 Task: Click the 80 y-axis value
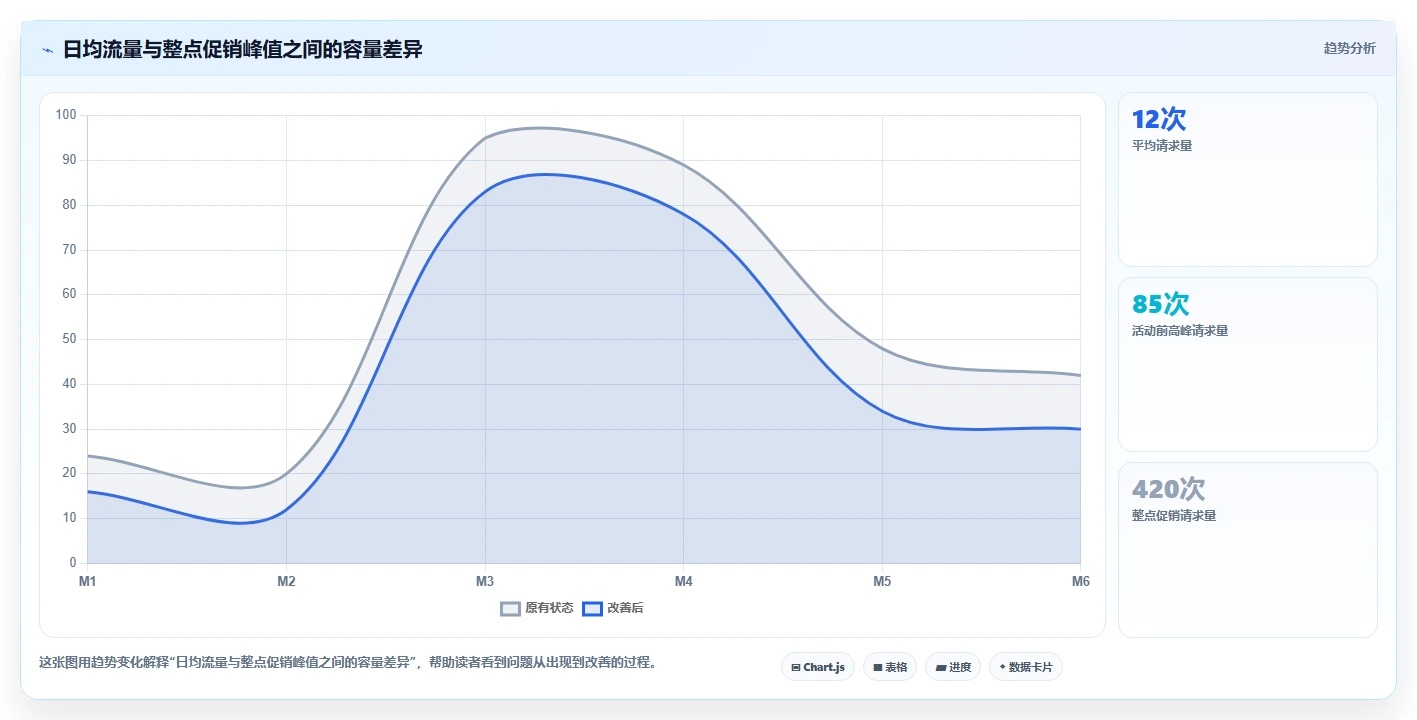point(69,205)
